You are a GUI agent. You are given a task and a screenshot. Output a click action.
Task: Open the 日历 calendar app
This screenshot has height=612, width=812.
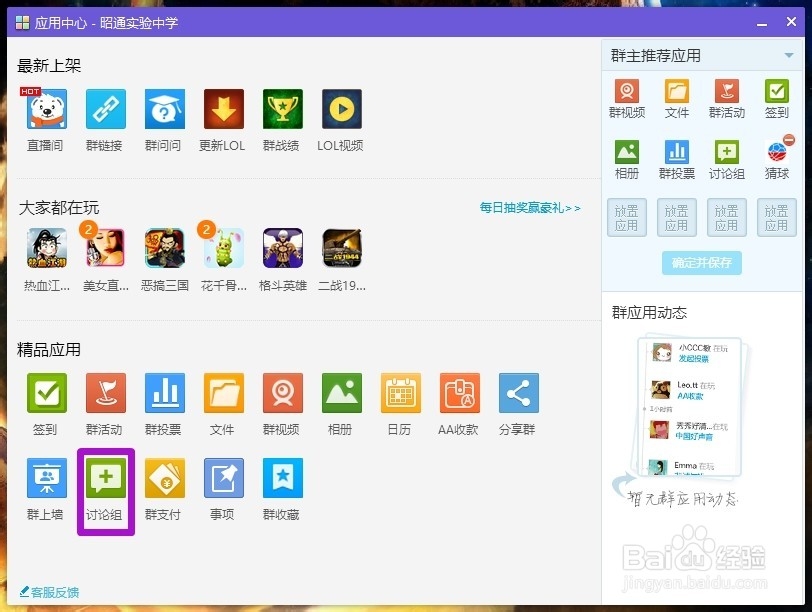pos(400,394)
